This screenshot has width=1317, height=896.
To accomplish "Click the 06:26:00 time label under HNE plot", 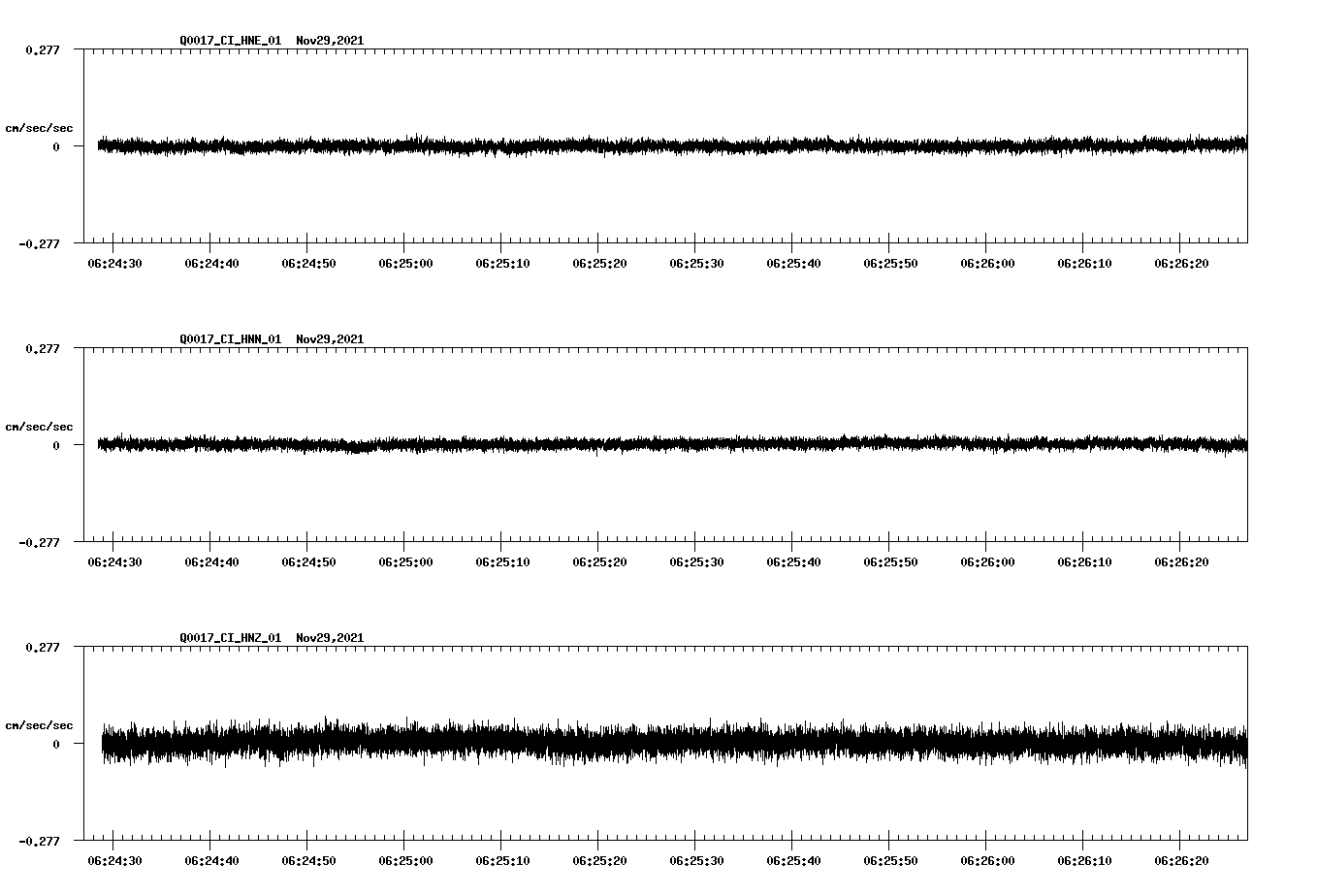I will click(x=987, y=263).
